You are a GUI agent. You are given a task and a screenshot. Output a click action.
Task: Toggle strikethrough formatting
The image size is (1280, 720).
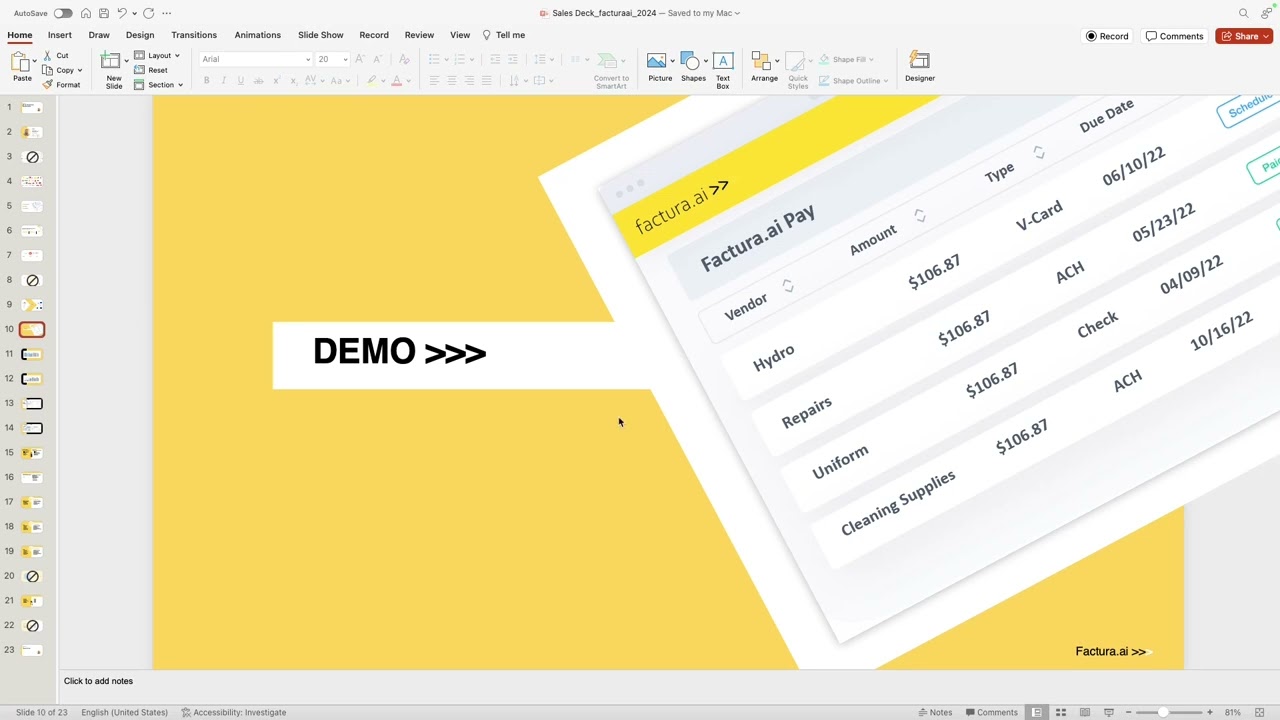coord(258,81)
